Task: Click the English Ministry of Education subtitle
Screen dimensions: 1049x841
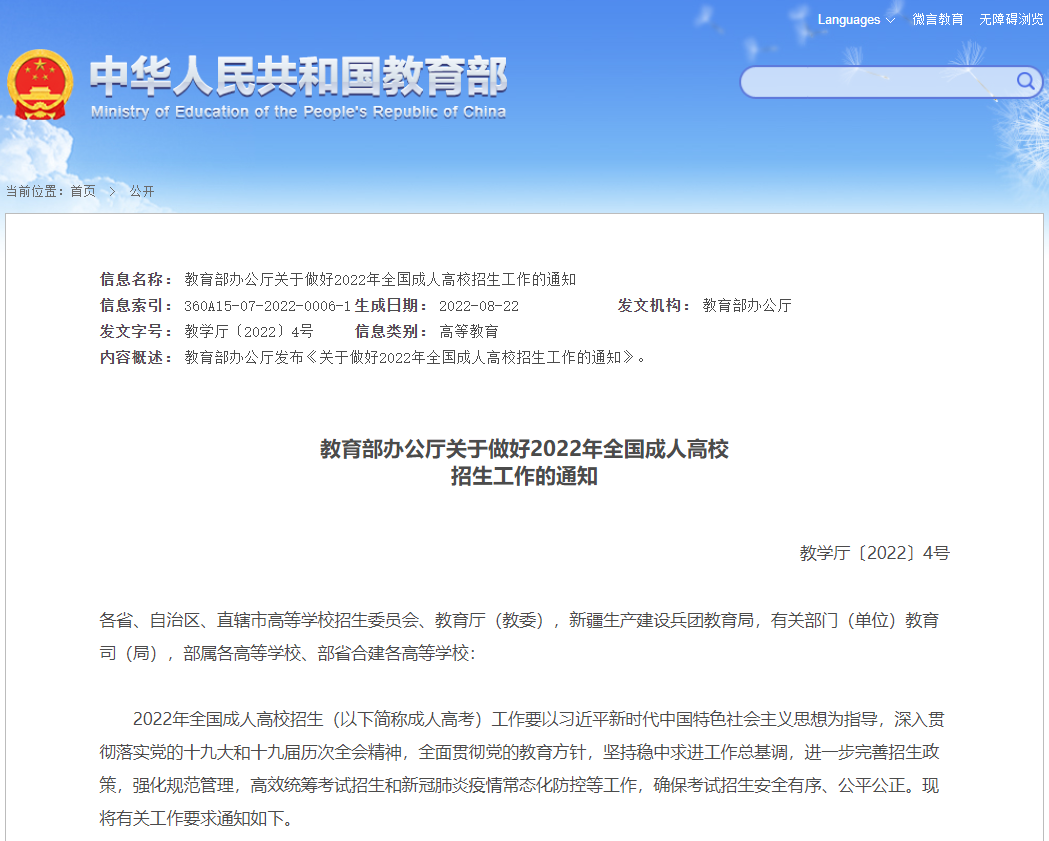Action: click(x=298, y=112)
